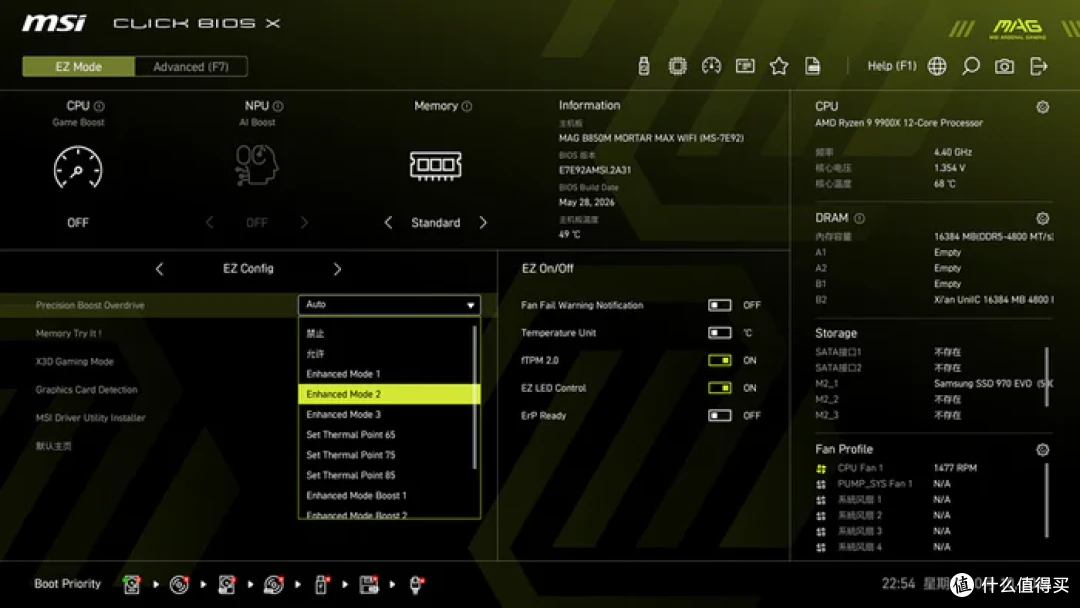The image size is (1080, 608).
Task: Click the CPU chip icon in toolbar
Action: click(678, 66)
